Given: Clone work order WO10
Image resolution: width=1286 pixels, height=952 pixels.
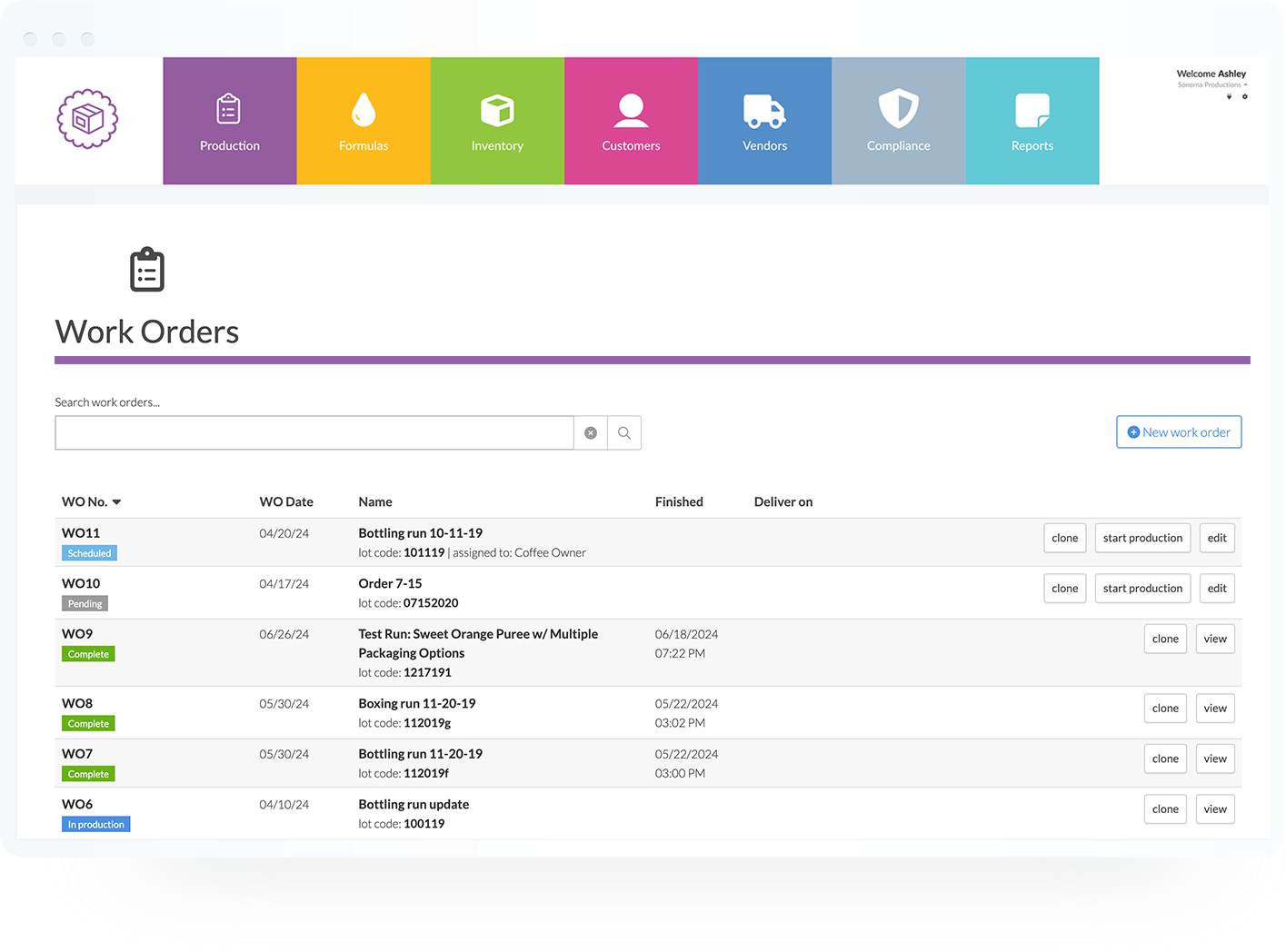Looking at the screenshot, I should pyautogui.click(x=1064, y=589).
